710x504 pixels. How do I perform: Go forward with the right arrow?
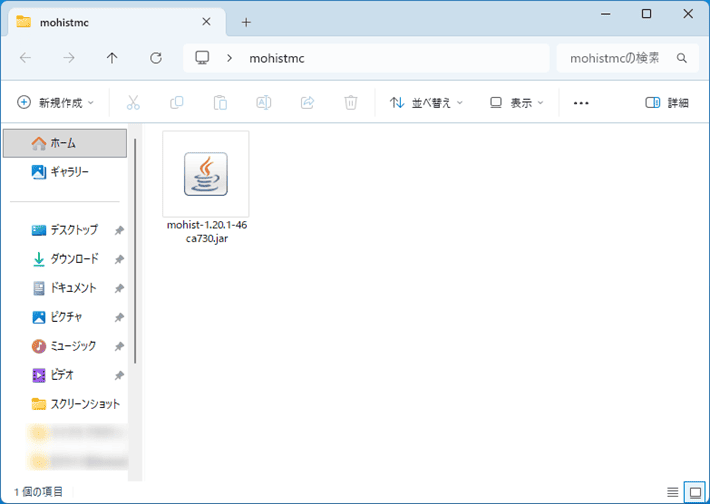(69, 58)
